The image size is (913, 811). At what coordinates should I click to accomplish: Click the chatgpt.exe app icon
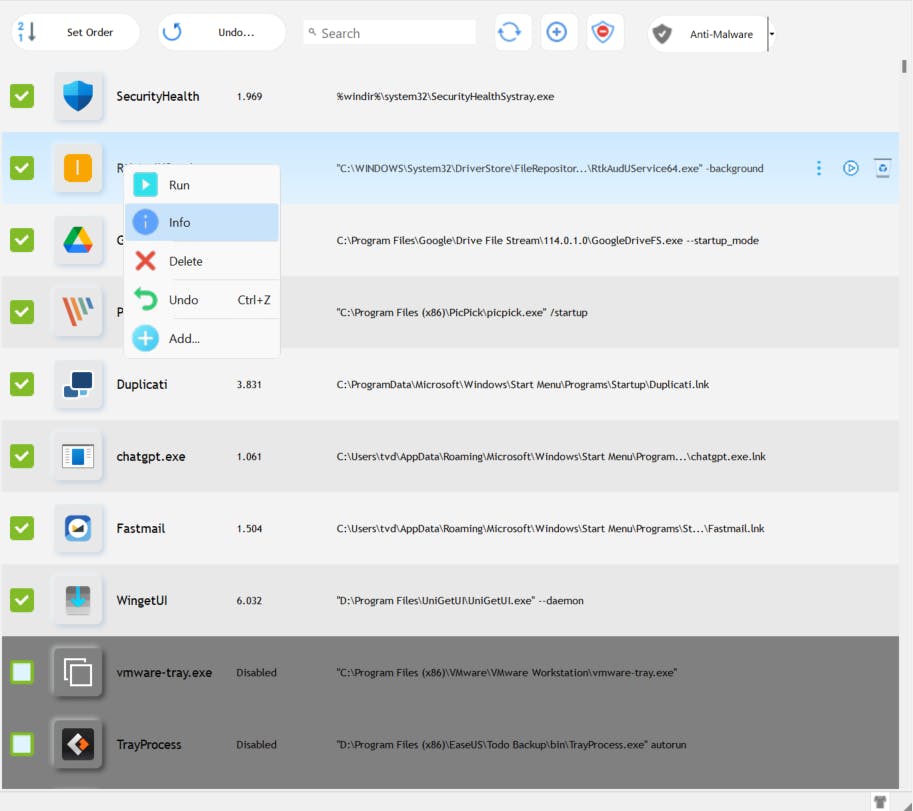(x=78, y=456)
